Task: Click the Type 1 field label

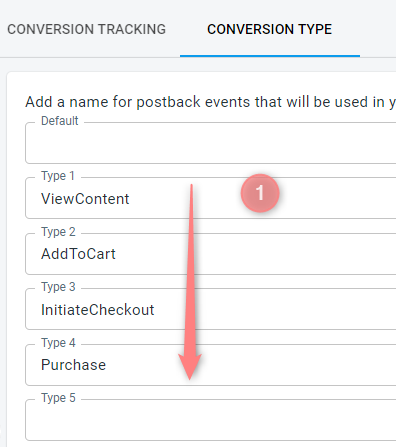Action: tap(58, 176)
